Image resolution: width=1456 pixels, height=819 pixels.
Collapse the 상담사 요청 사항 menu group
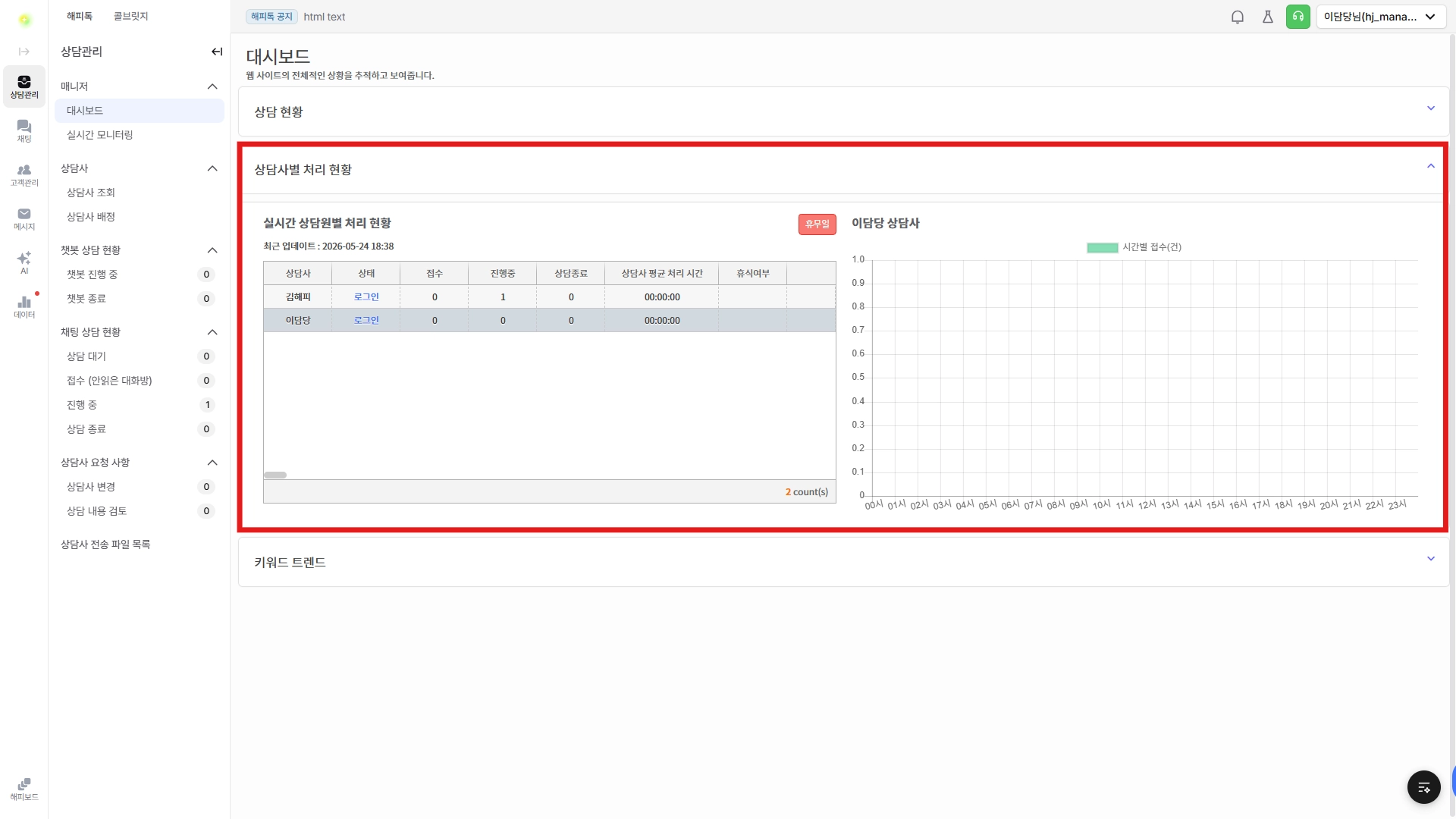tap(212, 463)
